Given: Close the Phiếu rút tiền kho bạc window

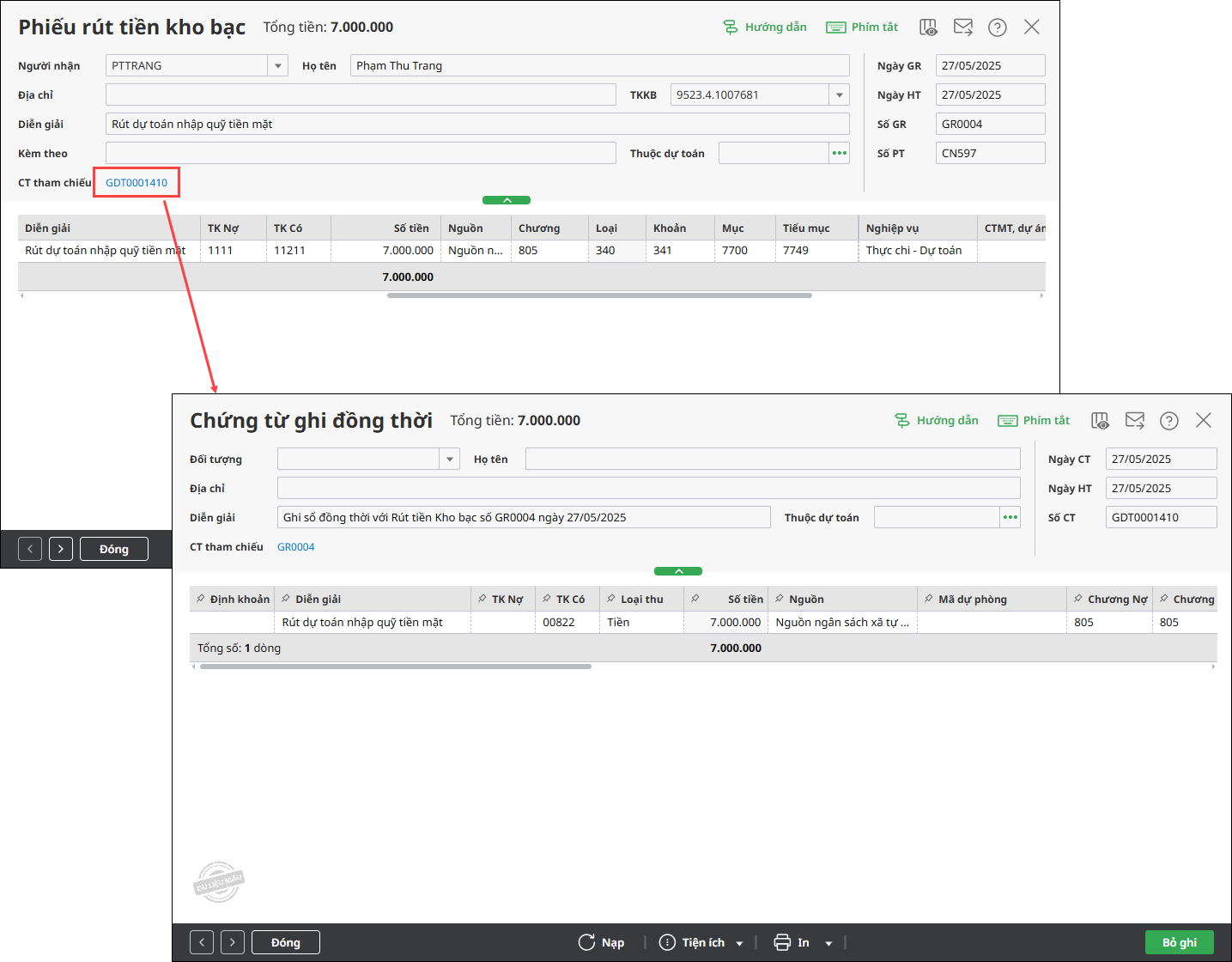Looking at the screenshot, I should (x=1032, y=27).
